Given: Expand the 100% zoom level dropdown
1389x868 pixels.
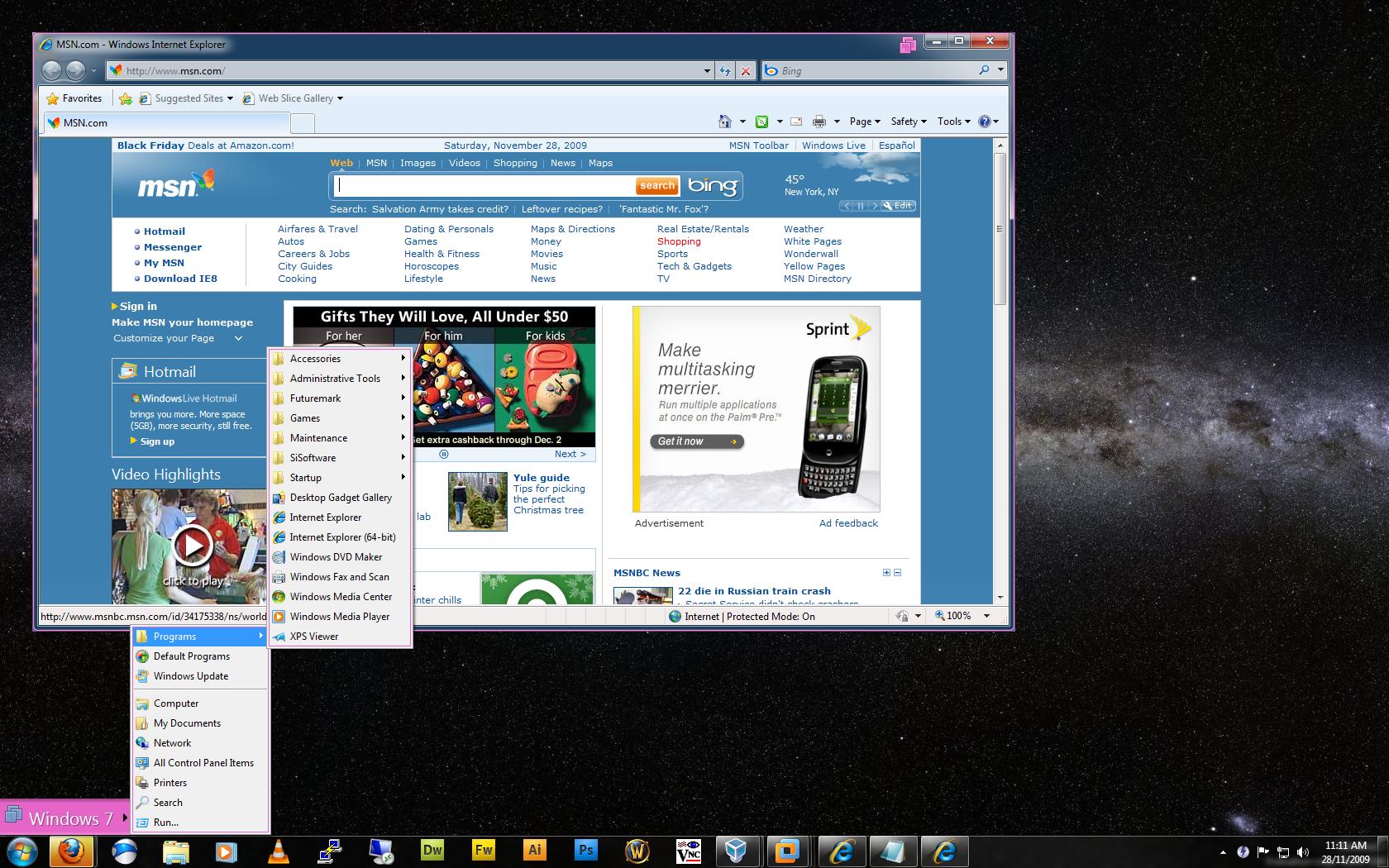Looking at the screenshot, I should 986,616.
